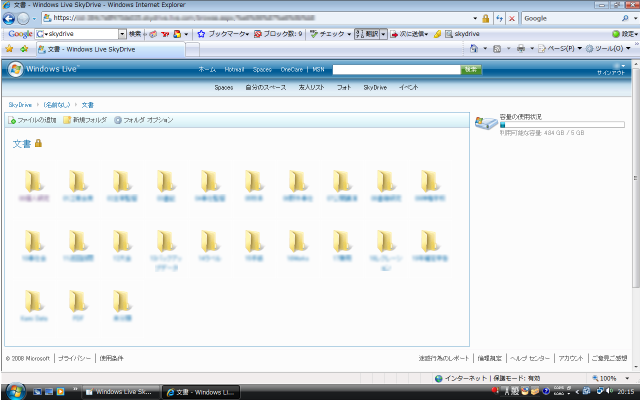
Task: Click the Windows Live logo orb
Action: 16,69
